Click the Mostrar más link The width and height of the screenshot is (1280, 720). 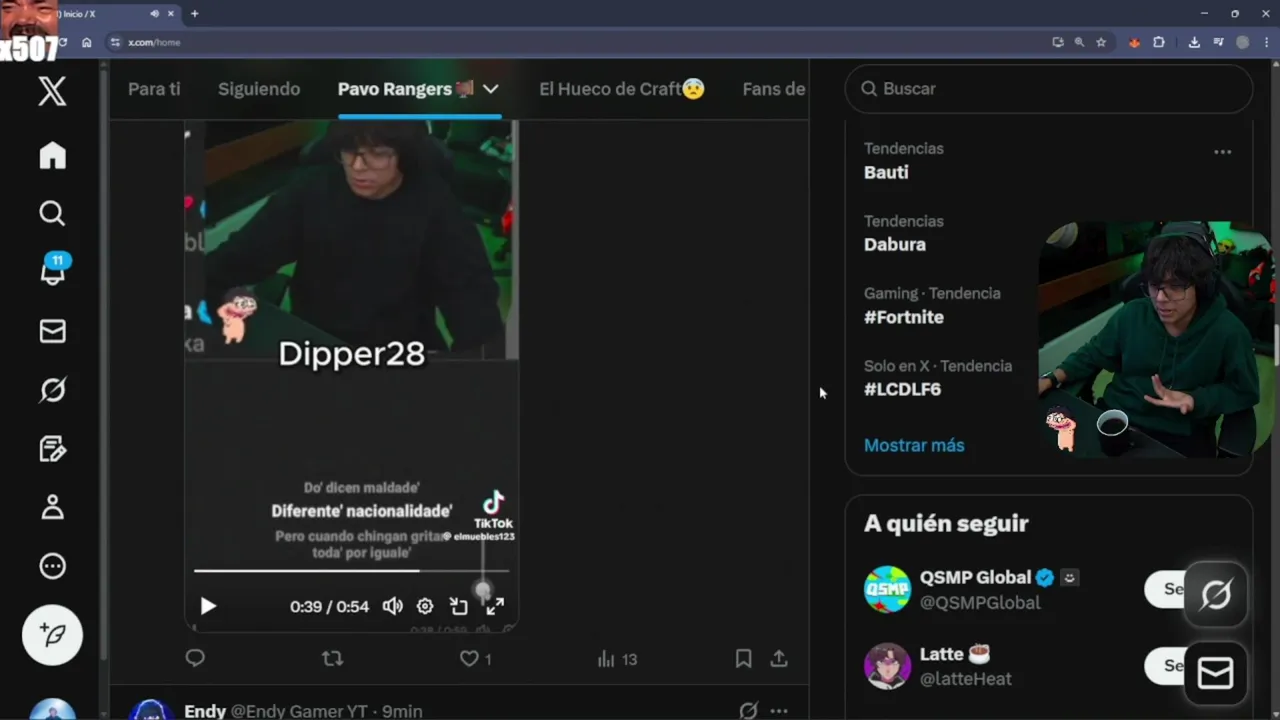[914, 445]
